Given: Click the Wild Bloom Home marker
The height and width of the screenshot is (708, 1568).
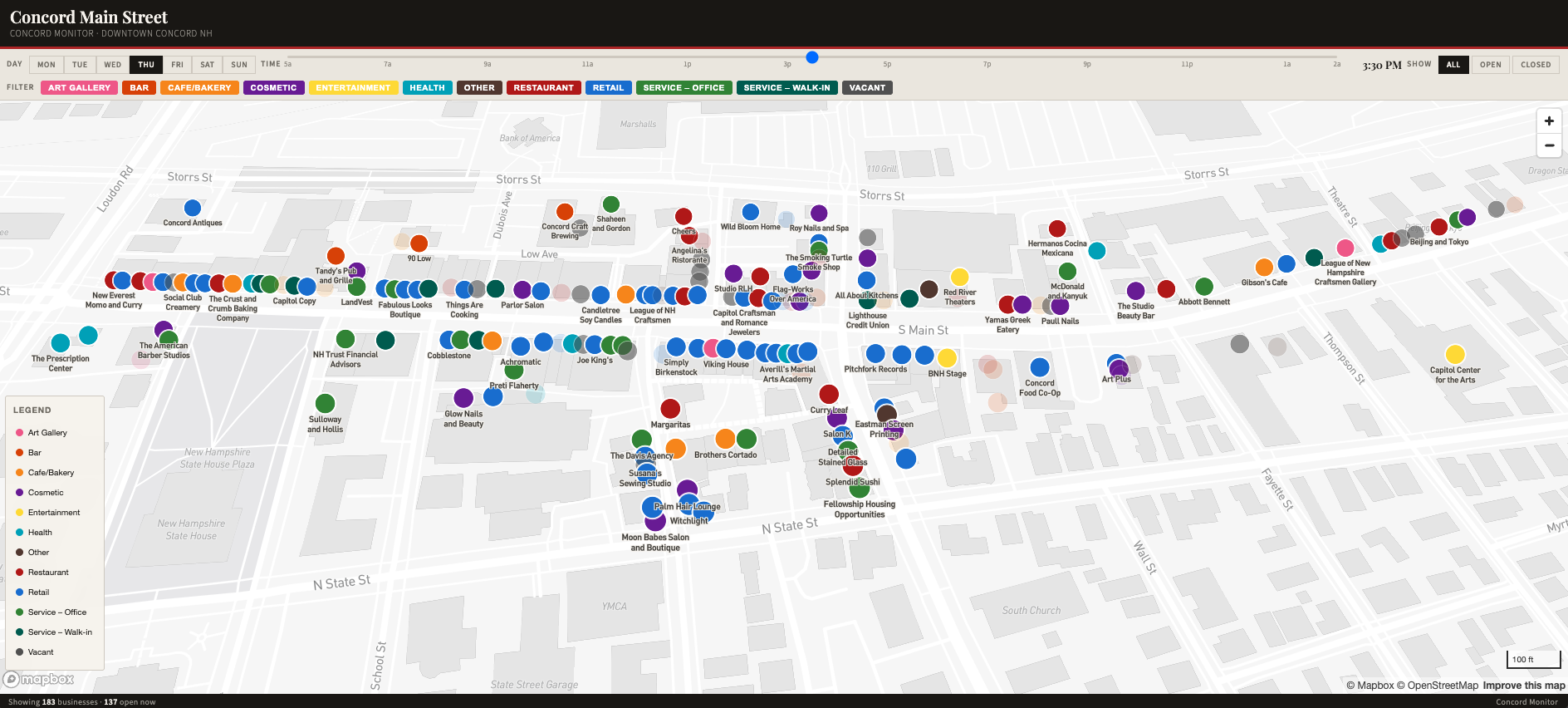Looking at the screenshot, I should click(751, 212).
